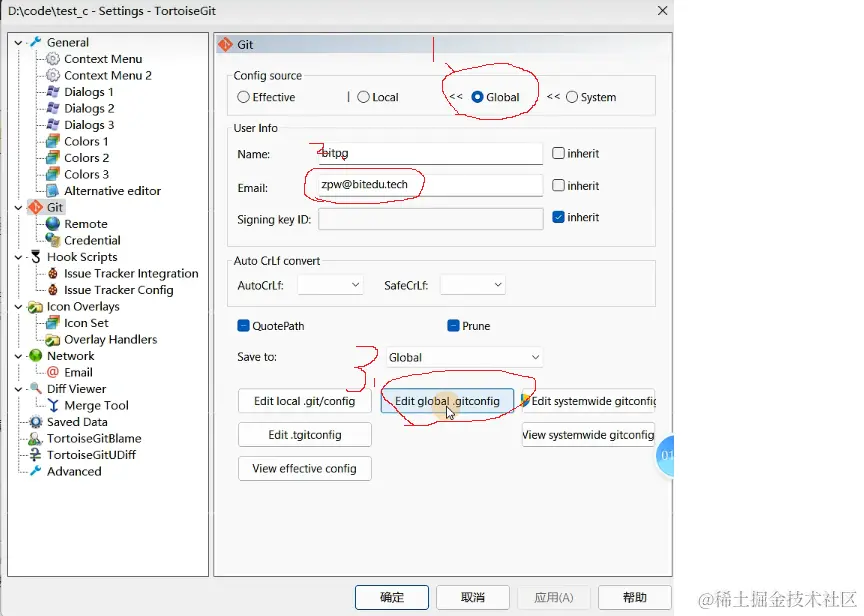Image resolution: width=864 pixels, height=616 pixels.
Task: Click the Context Menu gear icon
Action: pos(53,58)
